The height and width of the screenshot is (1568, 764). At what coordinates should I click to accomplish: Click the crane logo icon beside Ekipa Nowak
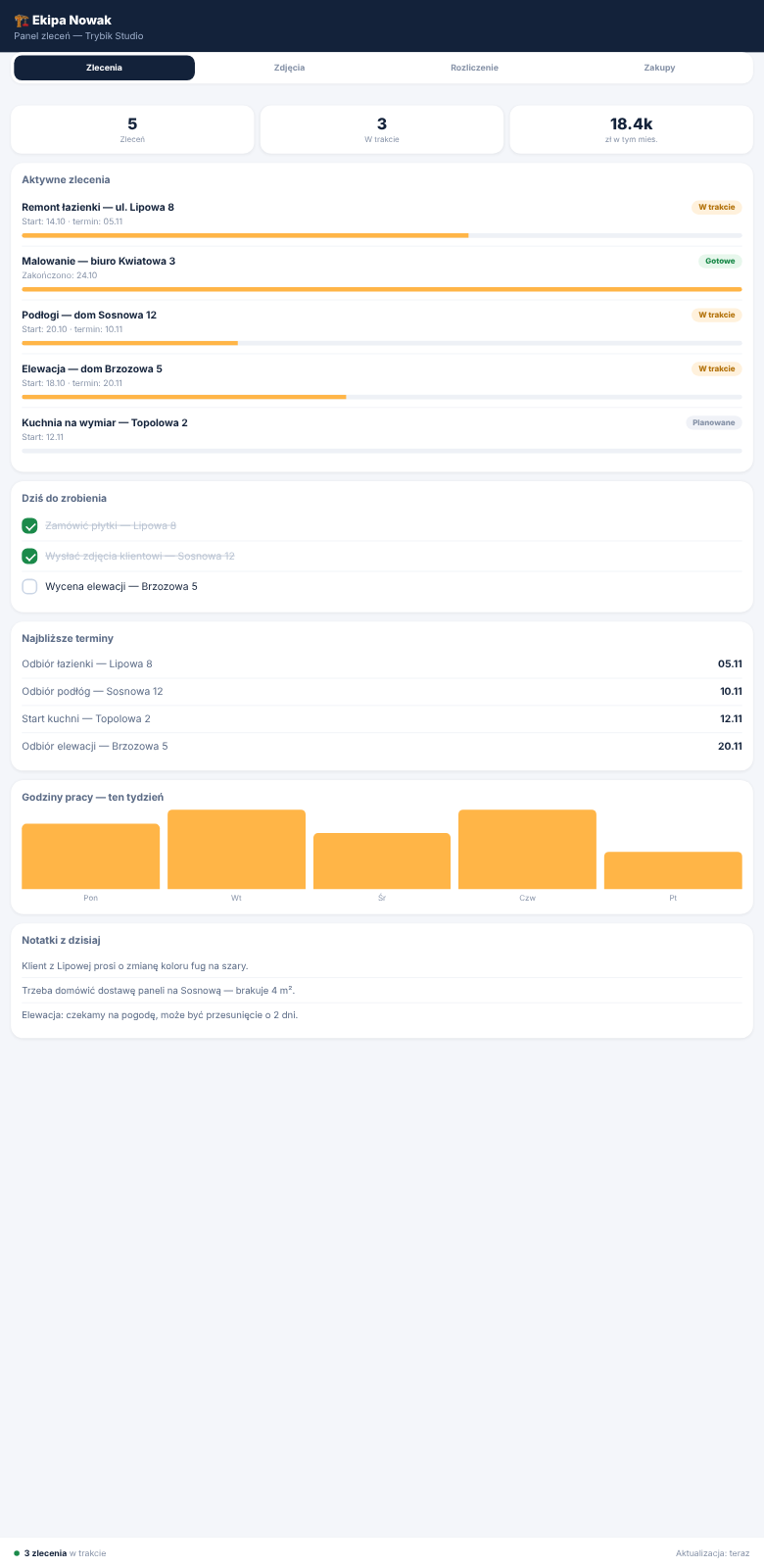[21, 21]
